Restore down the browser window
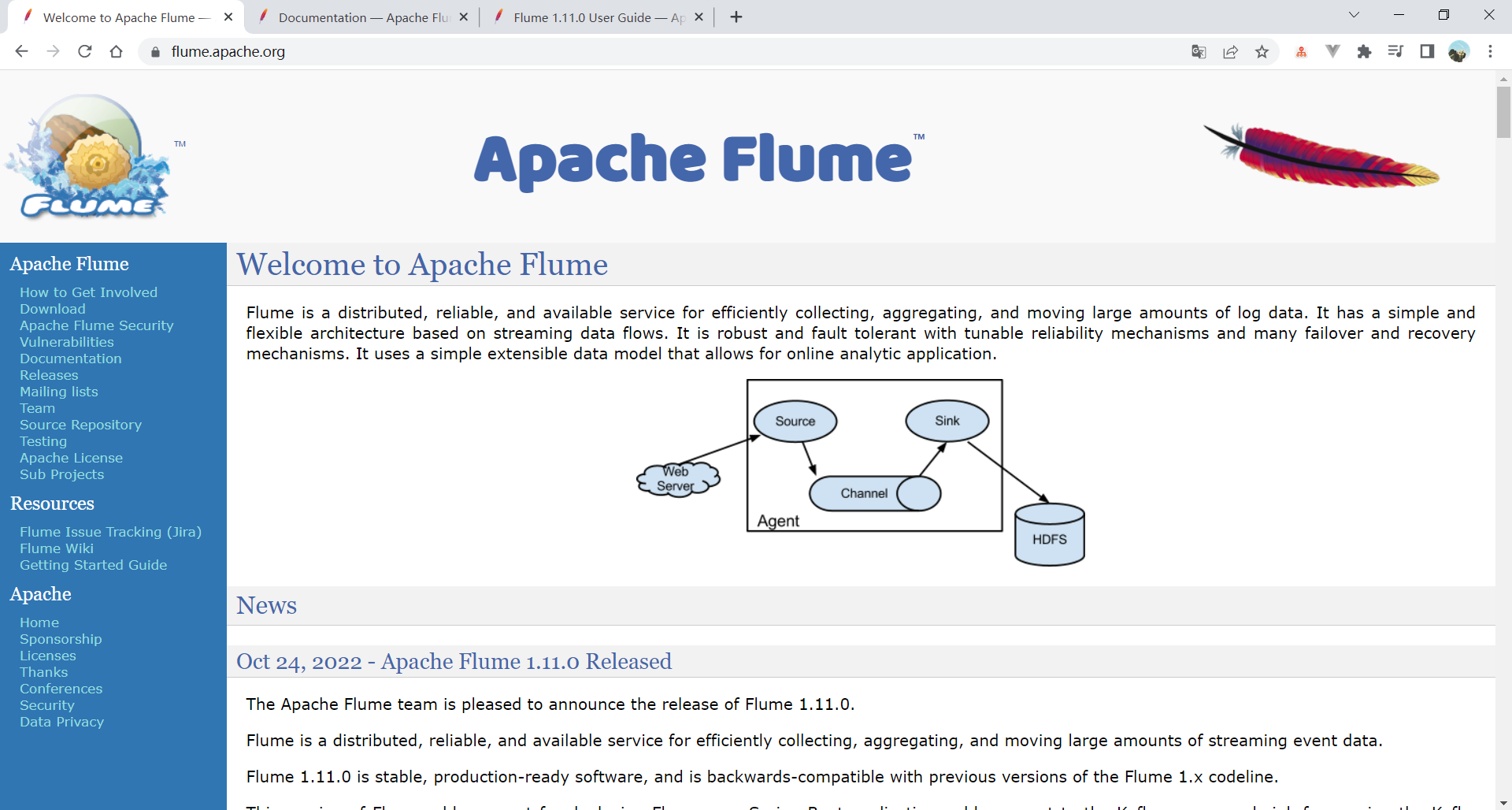The image size is (1512, 810). click(1443, 15)
